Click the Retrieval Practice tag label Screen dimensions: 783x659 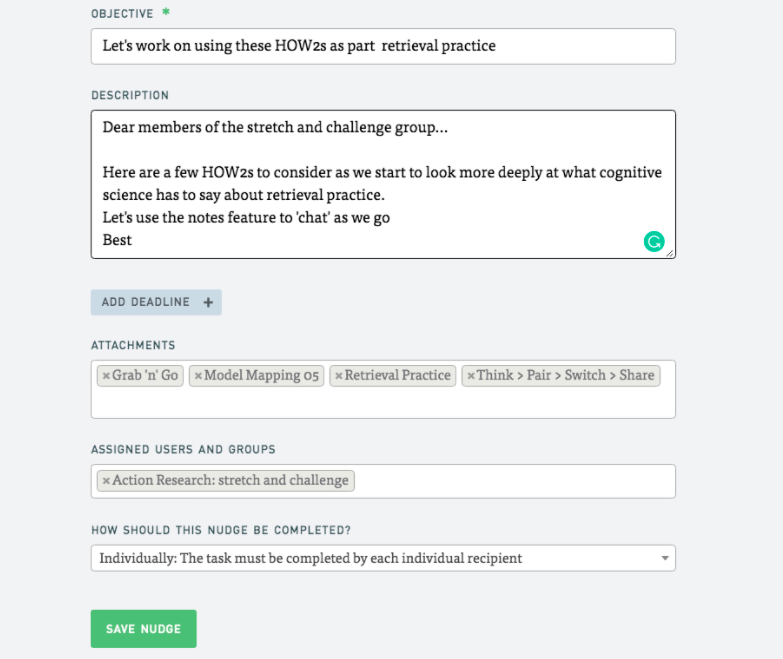[x=397, y=375]
